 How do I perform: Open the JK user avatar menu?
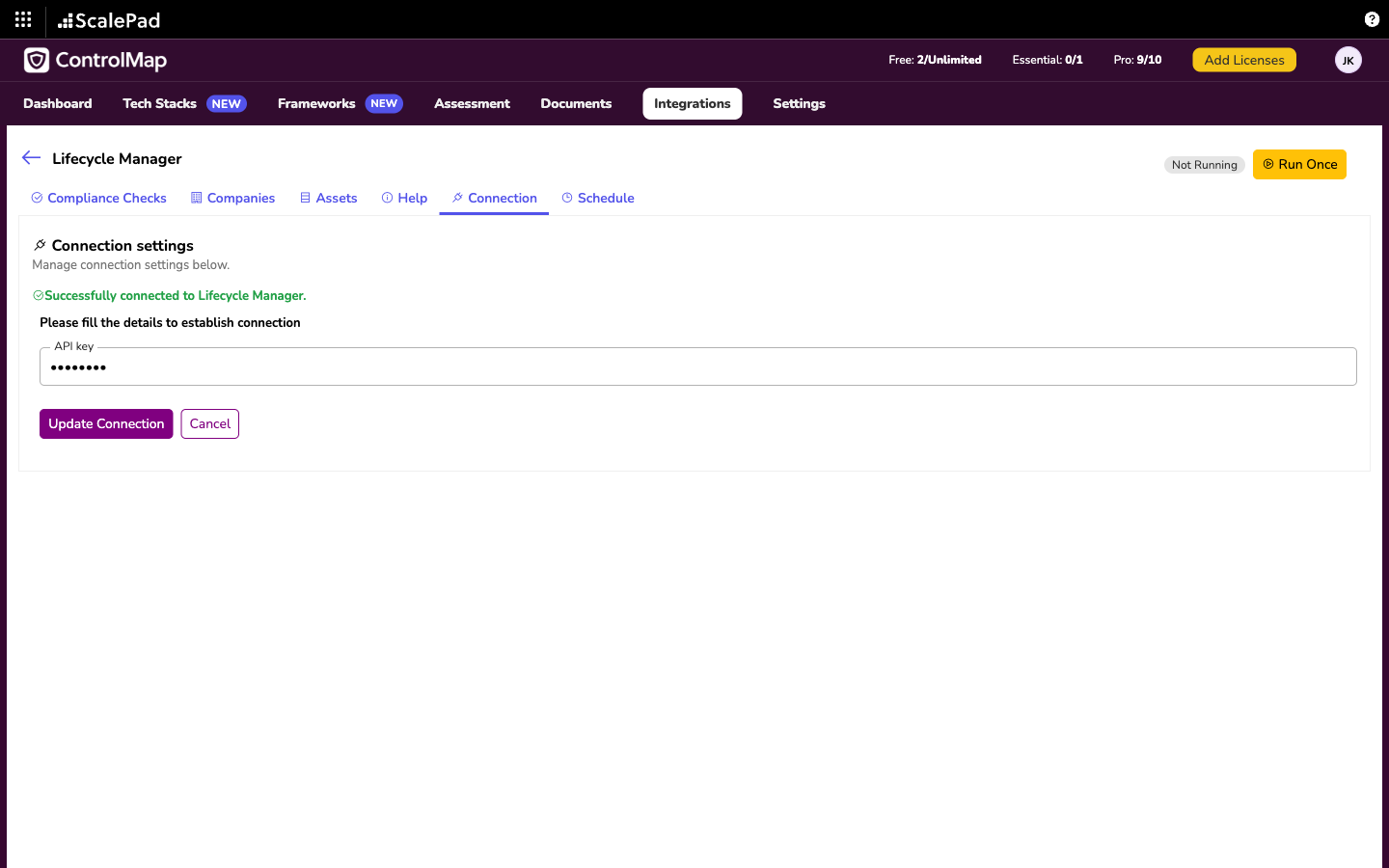coord(1348,60)
